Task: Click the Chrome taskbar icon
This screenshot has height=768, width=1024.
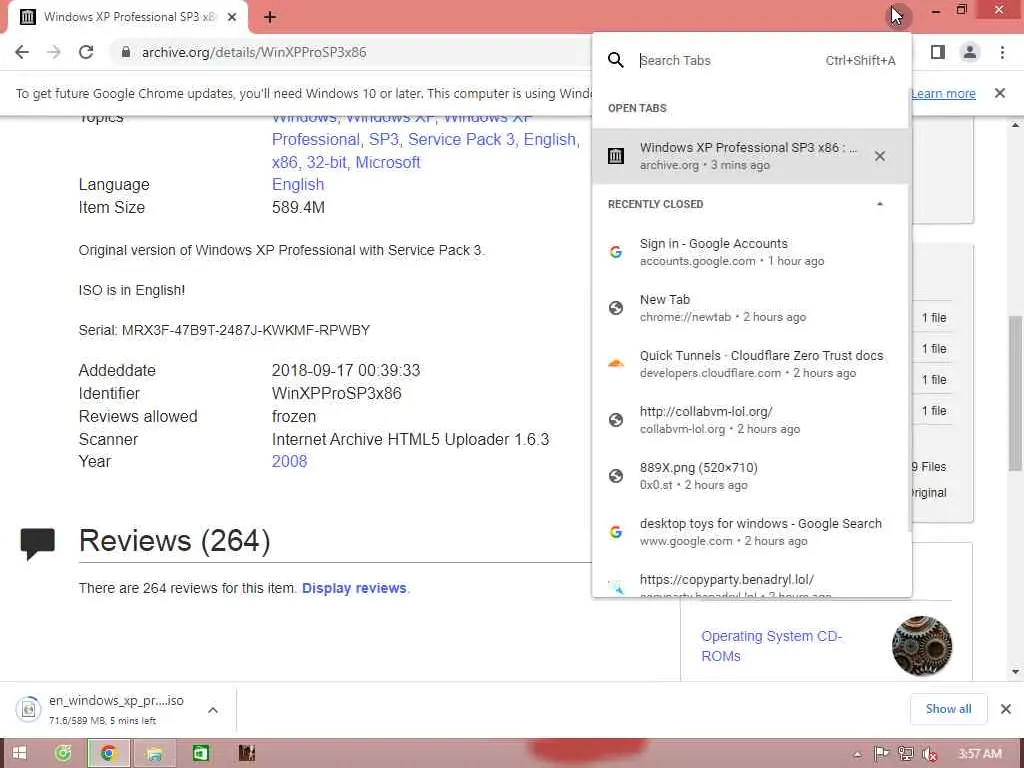Action: click(x=108, y=754)
